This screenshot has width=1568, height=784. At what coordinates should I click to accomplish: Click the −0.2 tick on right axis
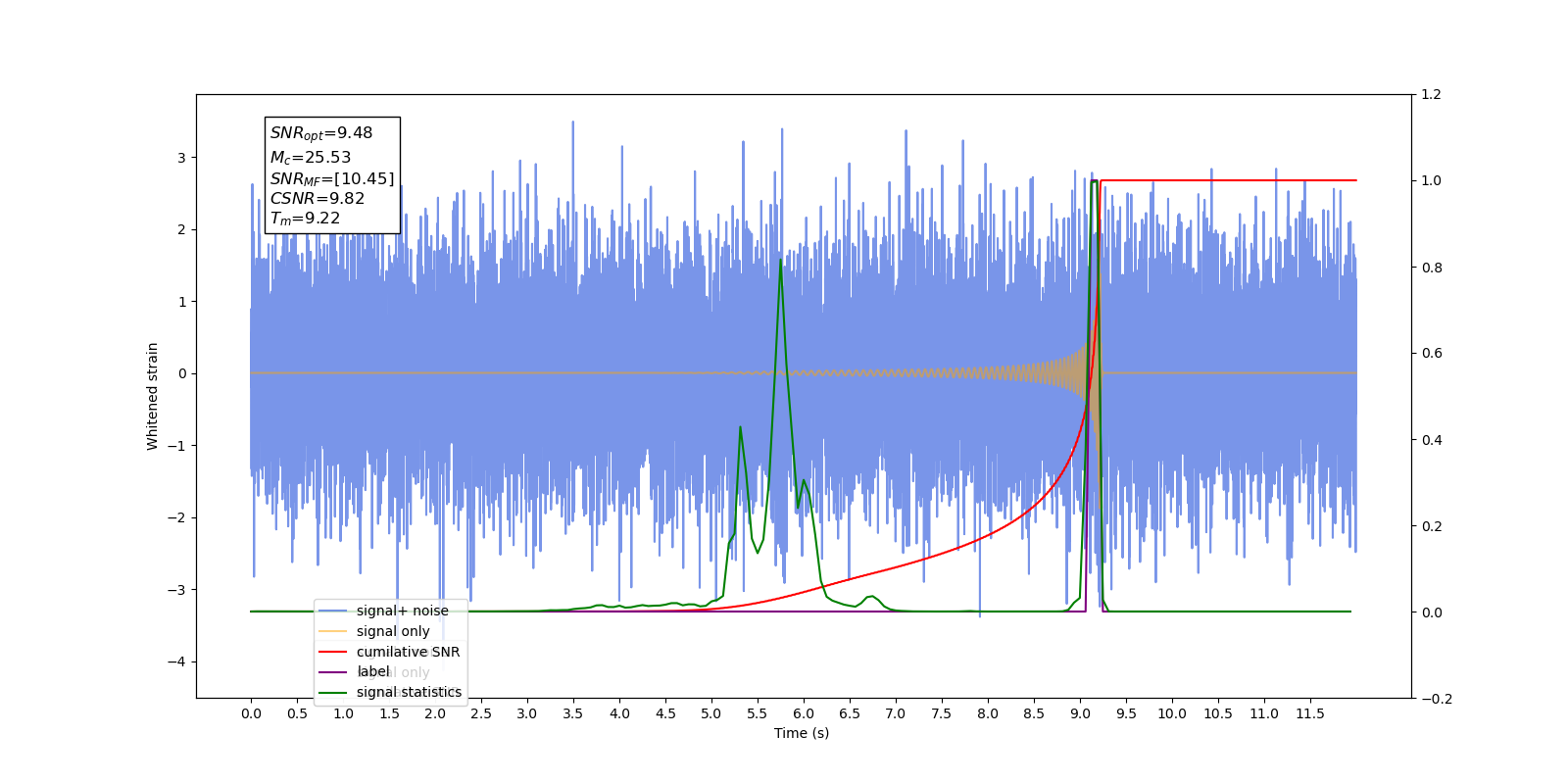pos(1436,699)
